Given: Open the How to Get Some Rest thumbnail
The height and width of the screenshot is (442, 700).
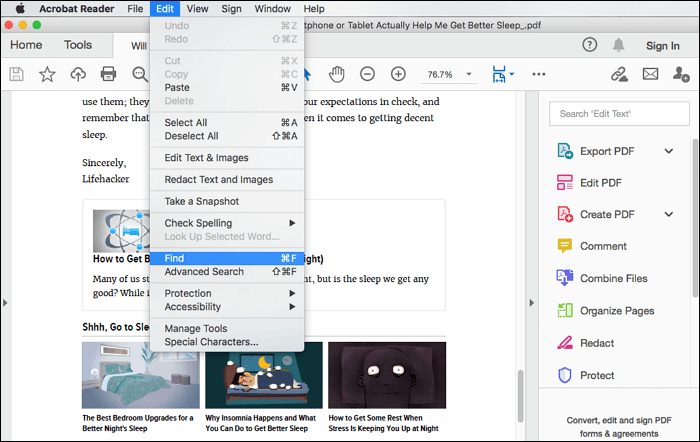Looking at the screenshot, I should coord(387,375).
